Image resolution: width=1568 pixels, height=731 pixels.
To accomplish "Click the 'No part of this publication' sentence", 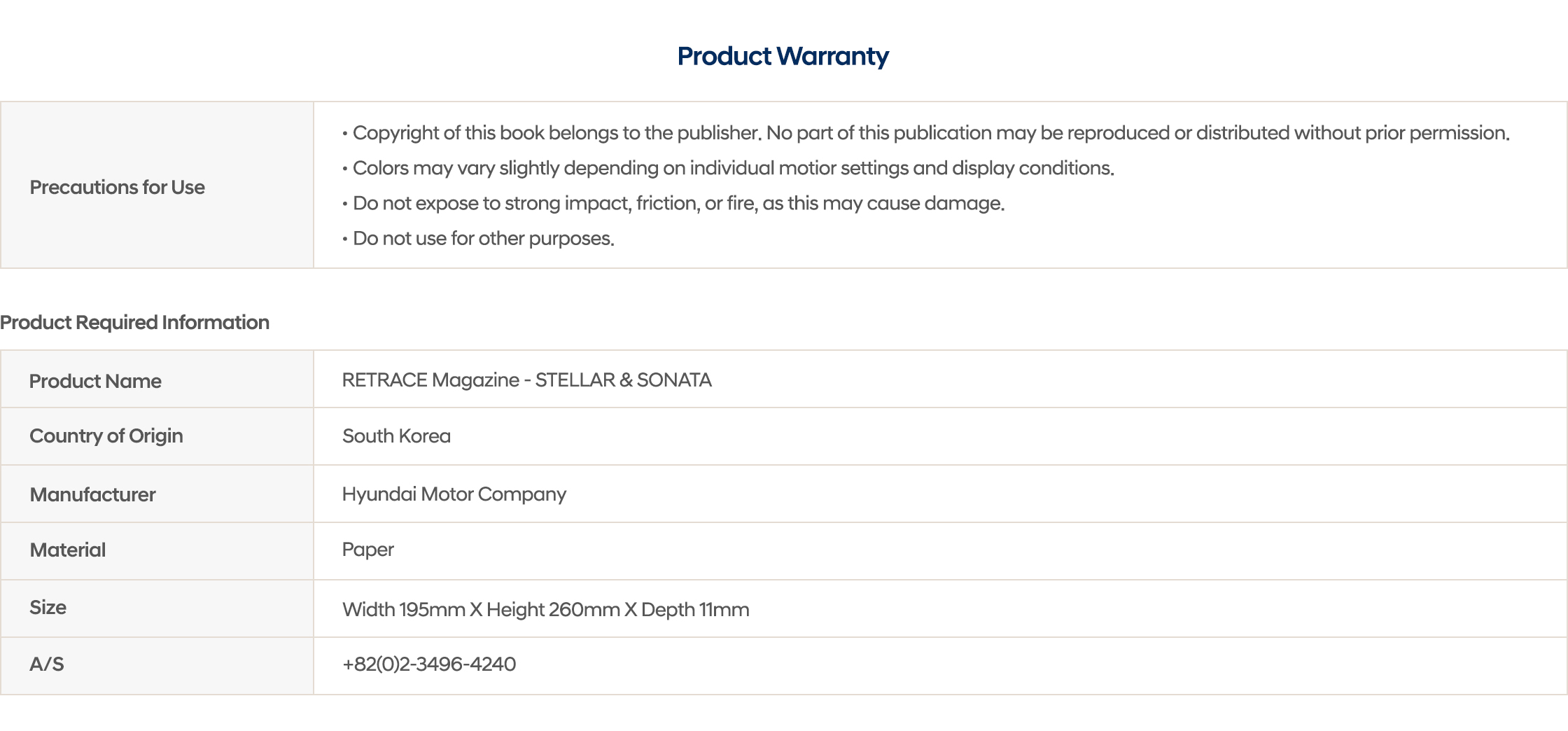I will pyautogui.click(x=1137, y=132).
